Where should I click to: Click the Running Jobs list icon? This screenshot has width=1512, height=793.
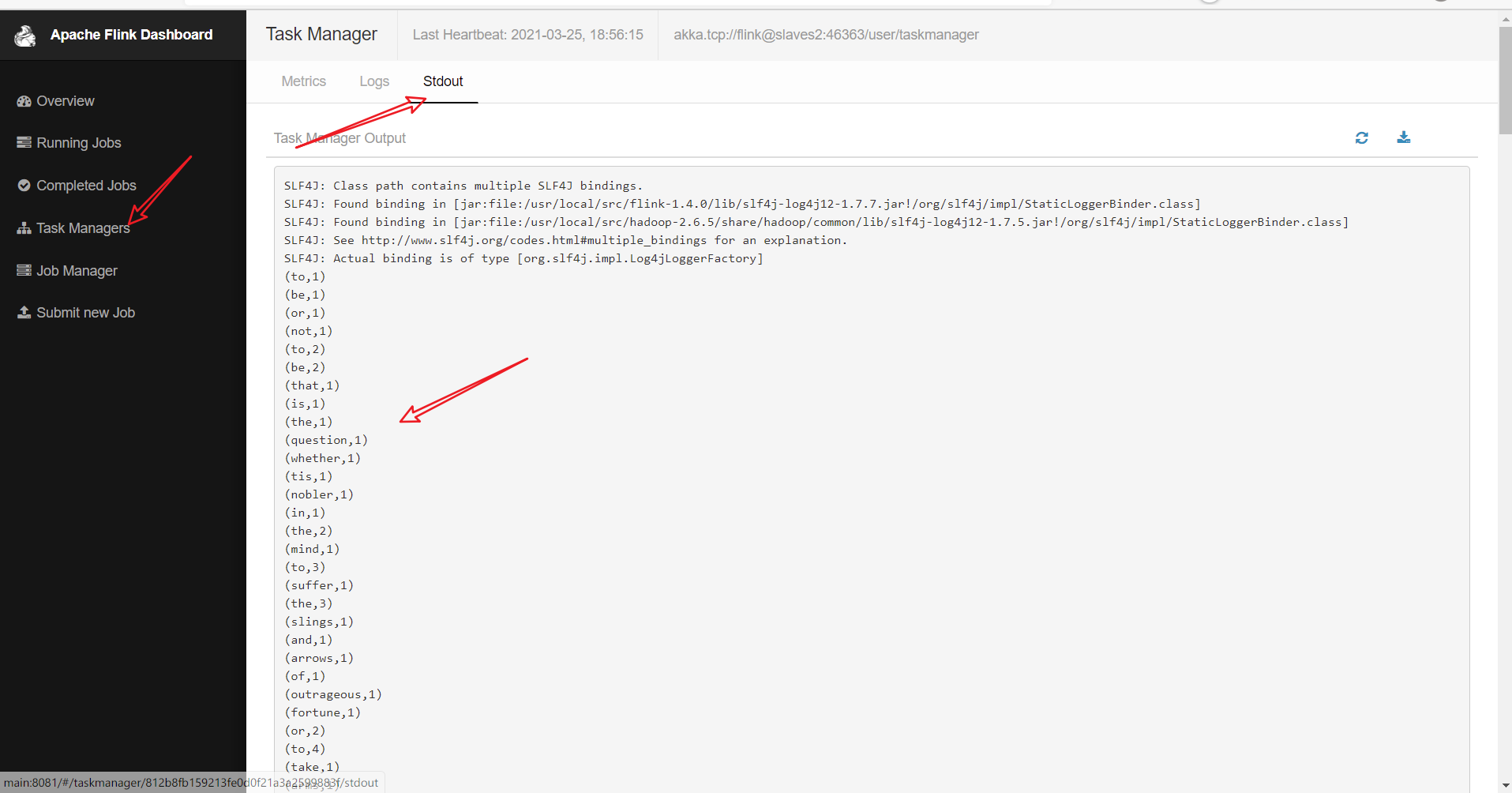tap(24, 143)
